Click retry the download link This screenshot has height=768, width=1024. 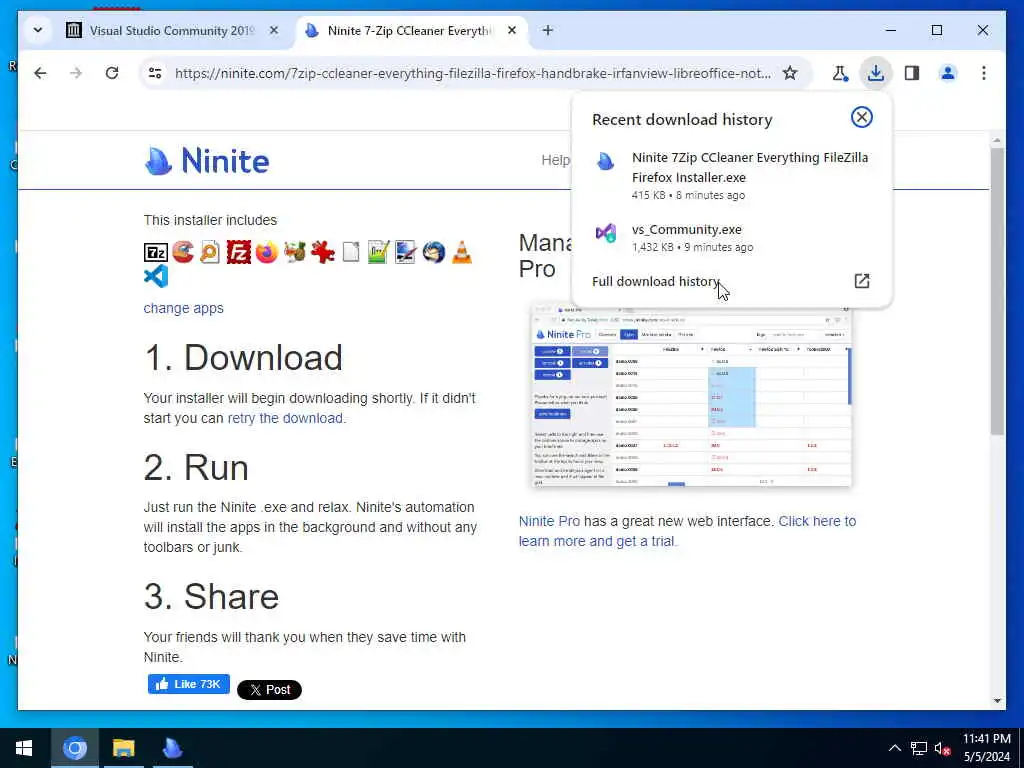tap(285, 418)
